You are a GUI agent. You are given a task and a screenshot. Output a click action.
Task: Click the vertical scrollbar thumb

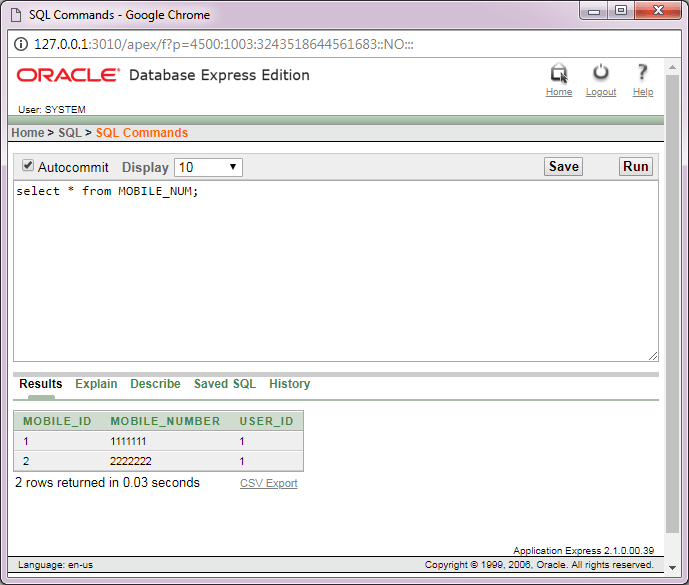pyautogui.click(x=672, y=304)
